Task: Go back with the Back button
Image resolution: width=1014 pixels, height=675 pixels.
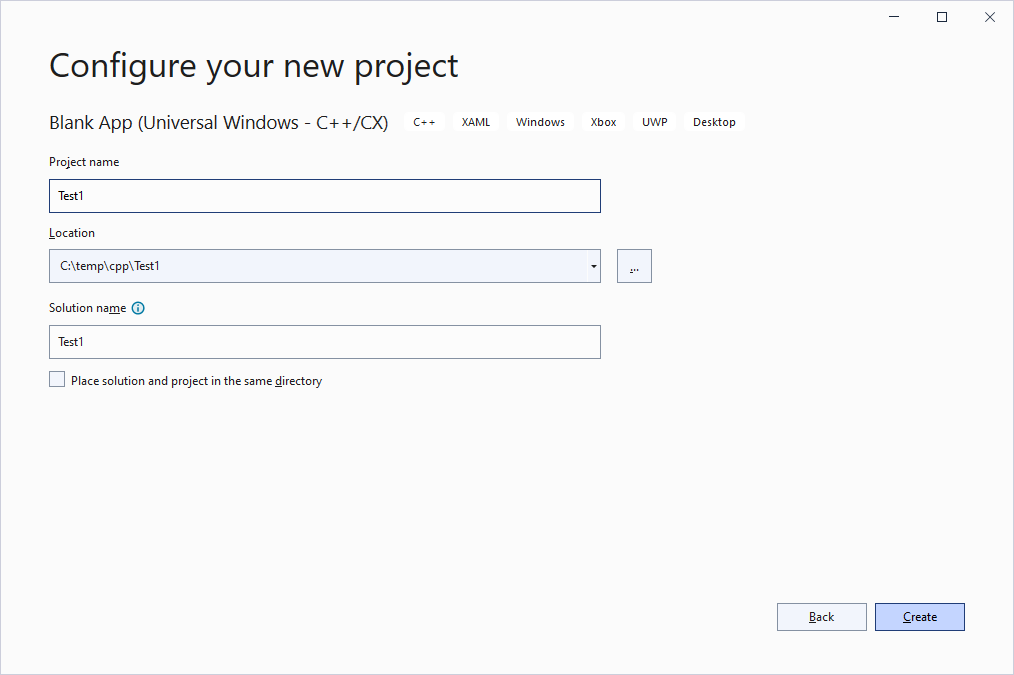Action: 821,617
